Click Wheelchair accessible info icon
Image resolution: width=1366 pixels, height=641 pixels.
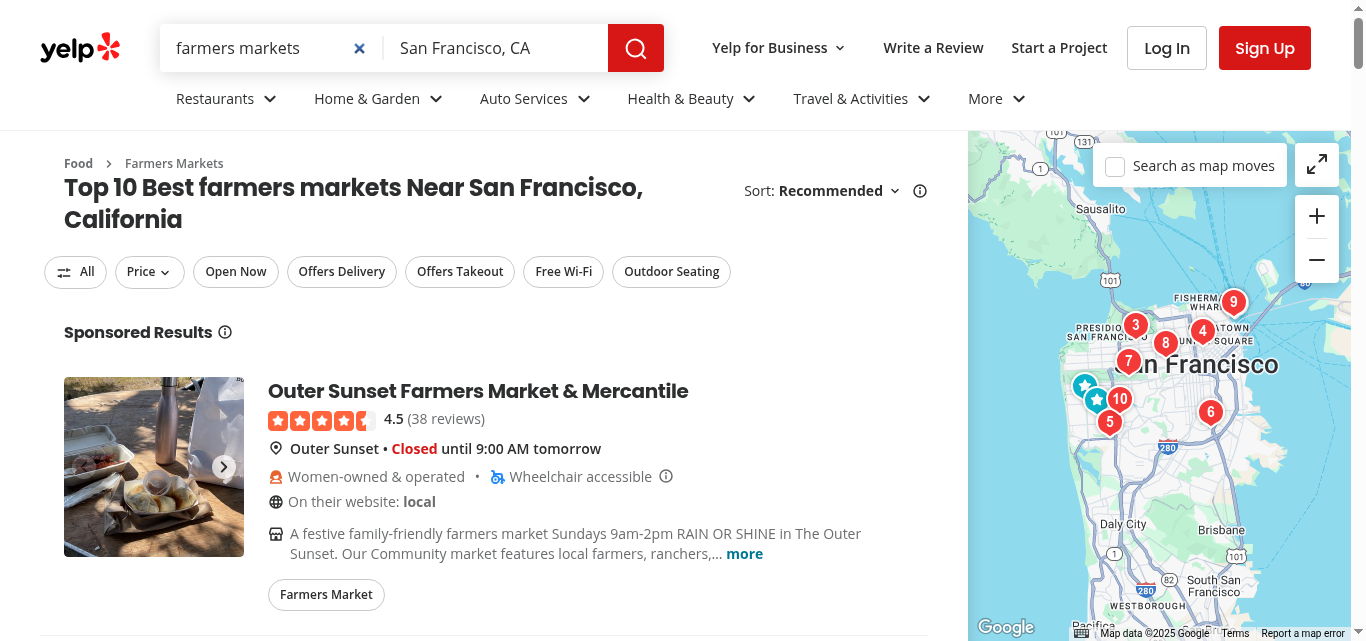666,476
